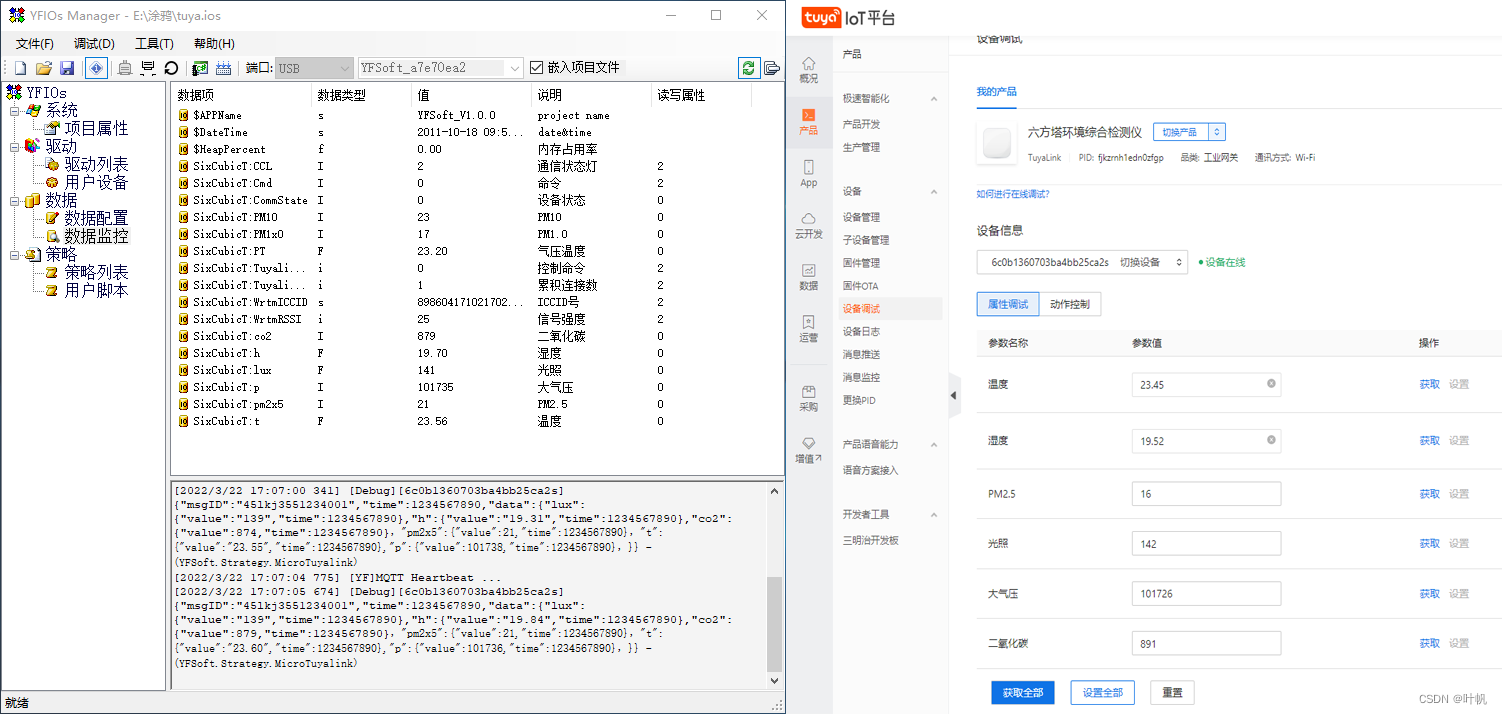Collapse the 系统 tree node

[15, 111]
